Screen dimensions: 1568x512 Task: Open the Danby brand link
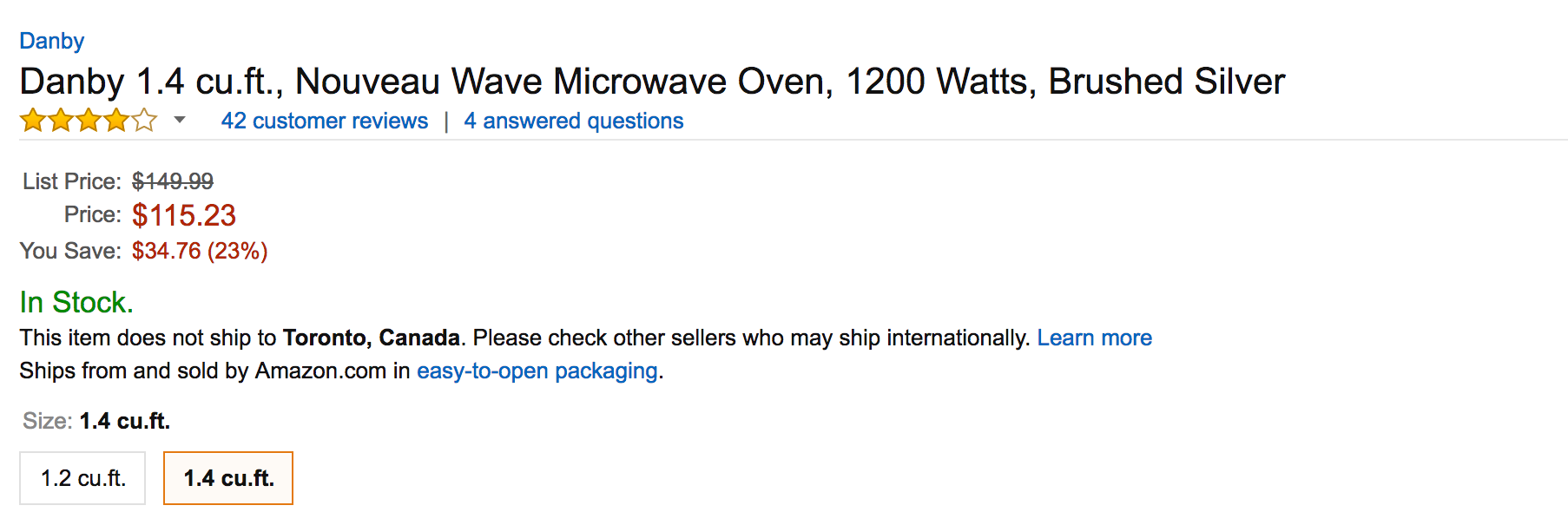pos(51,41)
